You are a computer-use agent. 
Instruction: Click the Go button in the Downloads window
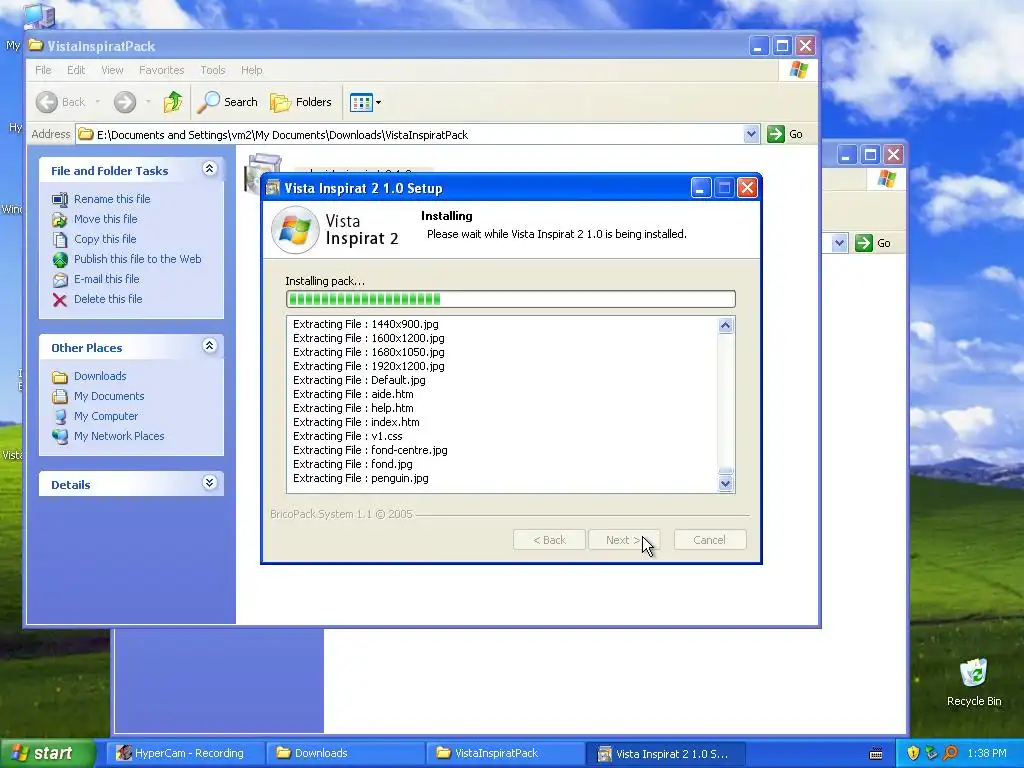[x=873, y=243]
